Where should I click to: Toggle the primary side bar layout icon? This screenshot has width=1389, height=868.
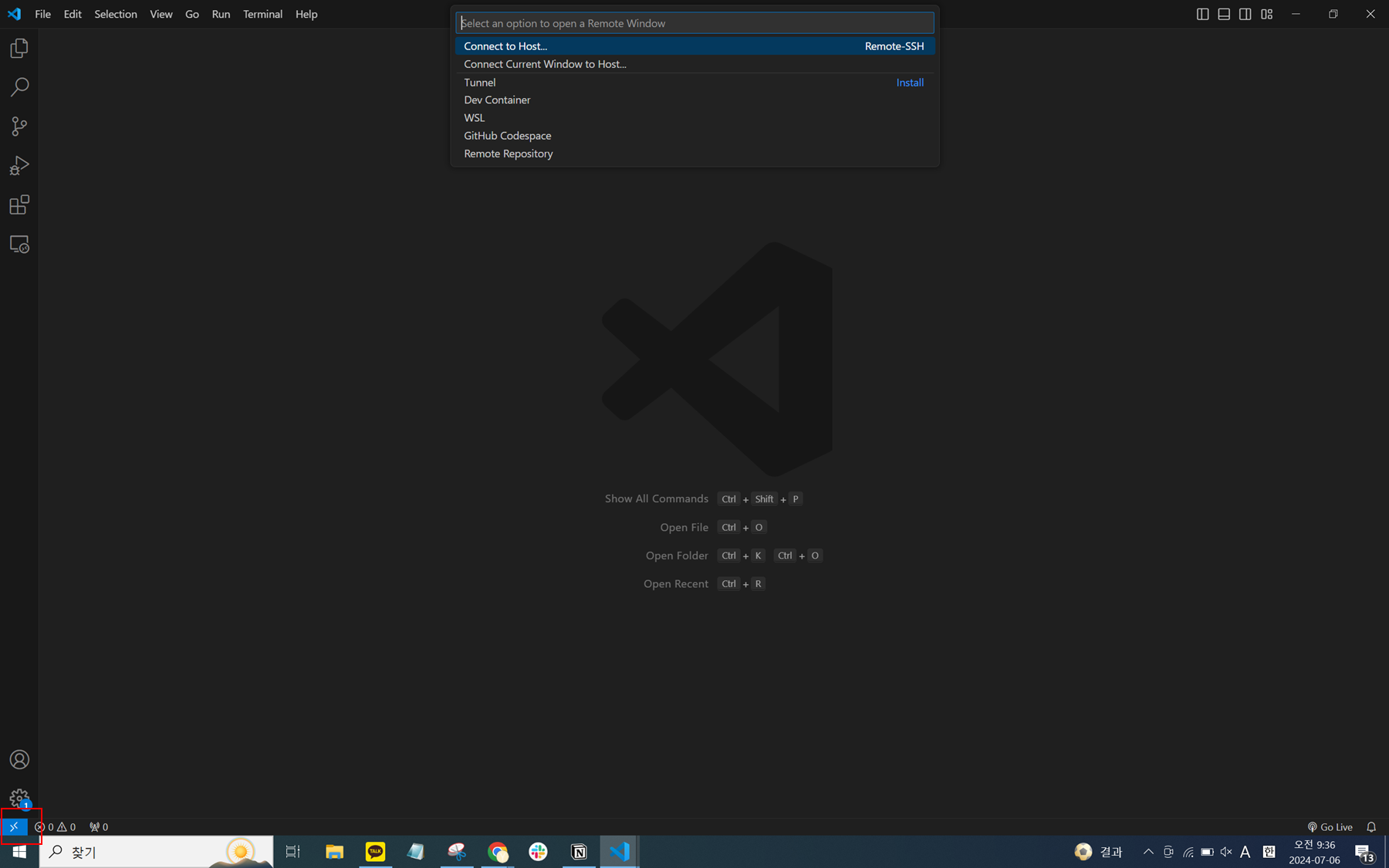tap(1202, 14)
